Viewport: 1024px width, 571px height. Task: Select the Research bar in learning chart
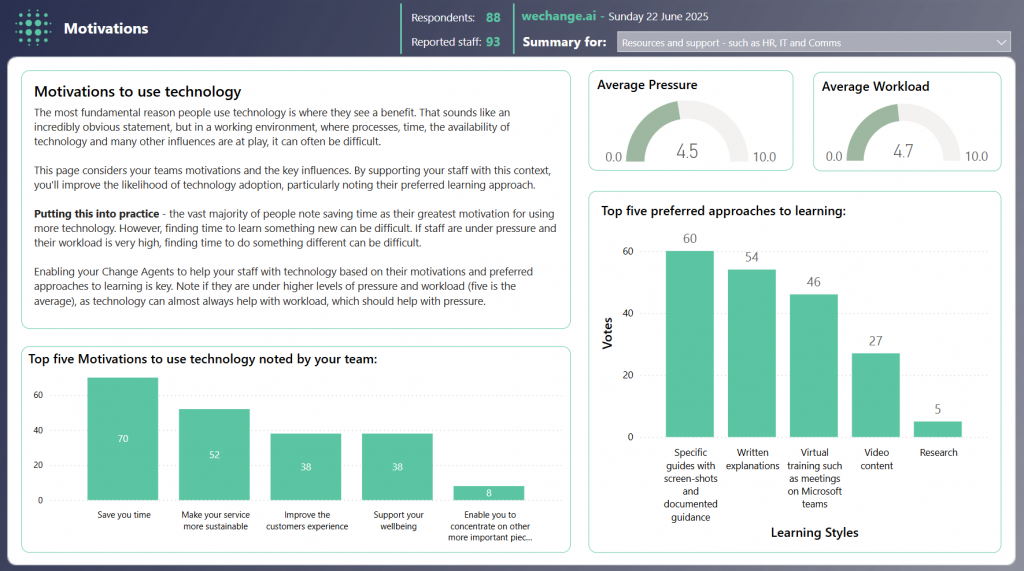click(x=938, y=429)
